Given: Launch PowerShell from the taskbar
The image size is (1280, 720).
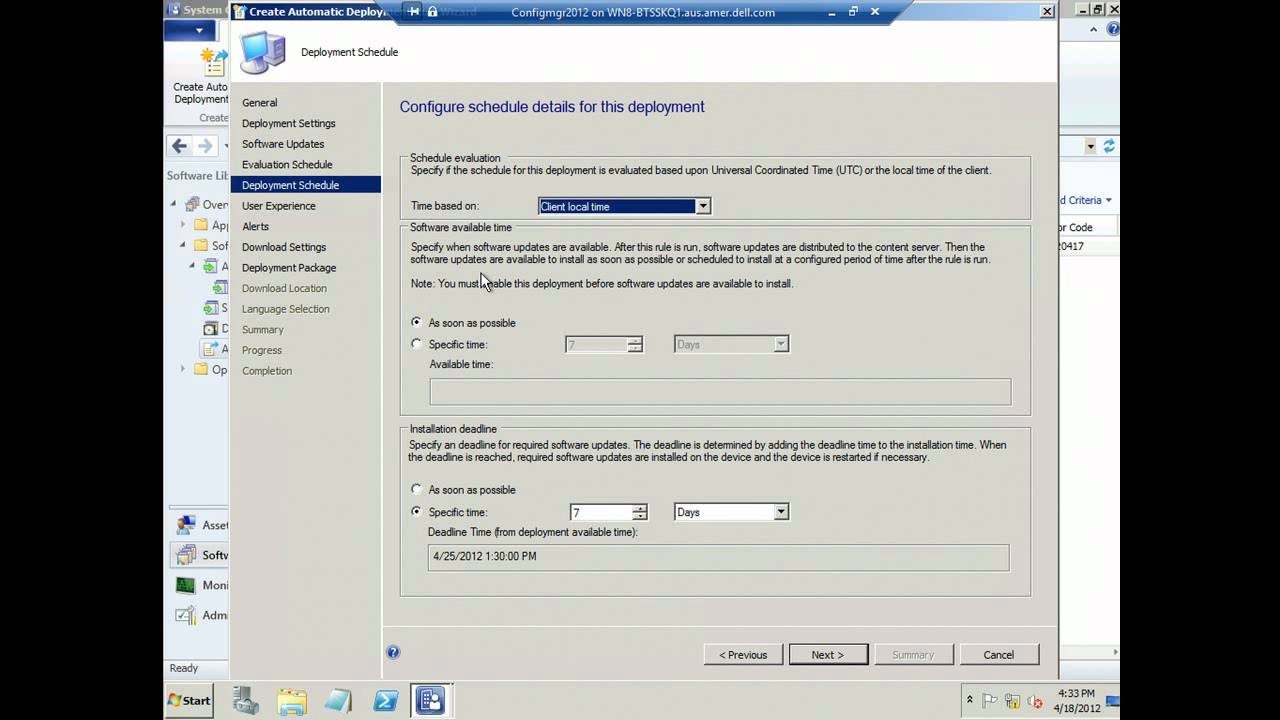Looking at the screenshot, I should tap(386, 700).
